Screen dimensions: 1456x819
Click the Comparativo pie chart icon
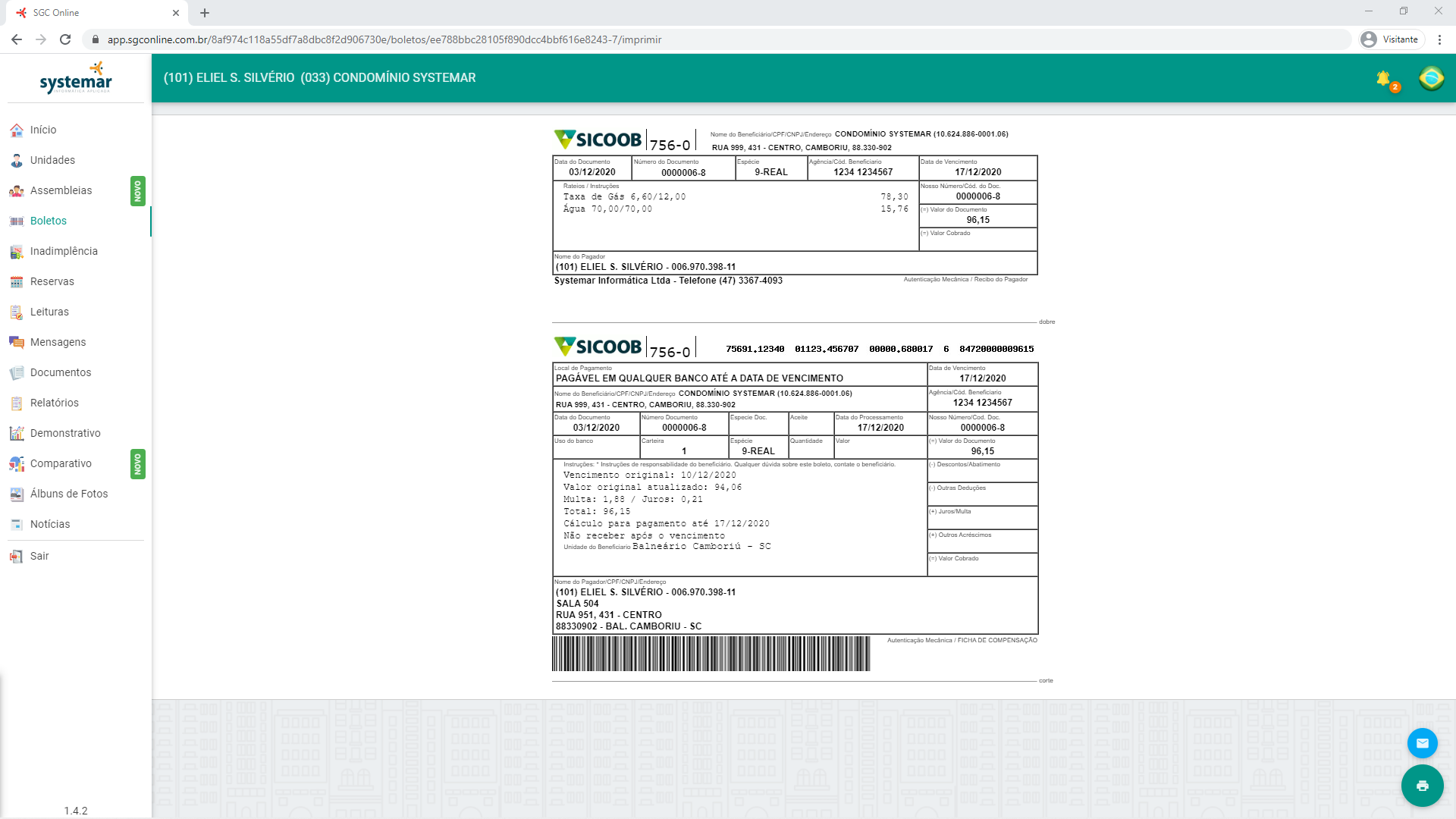[17, 463]
